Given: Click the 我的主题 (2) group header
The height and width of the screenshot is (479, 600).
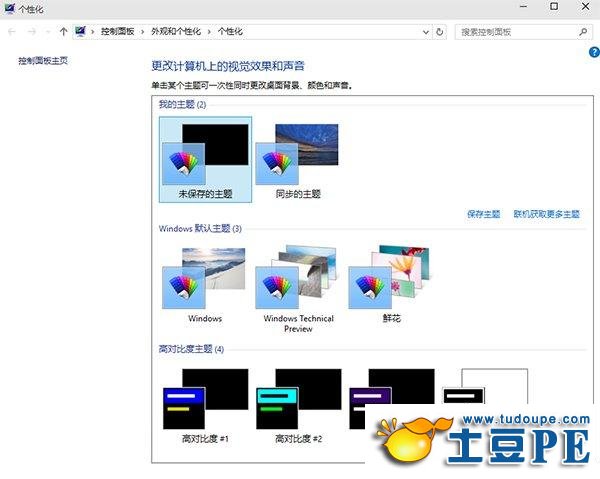Looking at the screenshot, I should 182,104.
